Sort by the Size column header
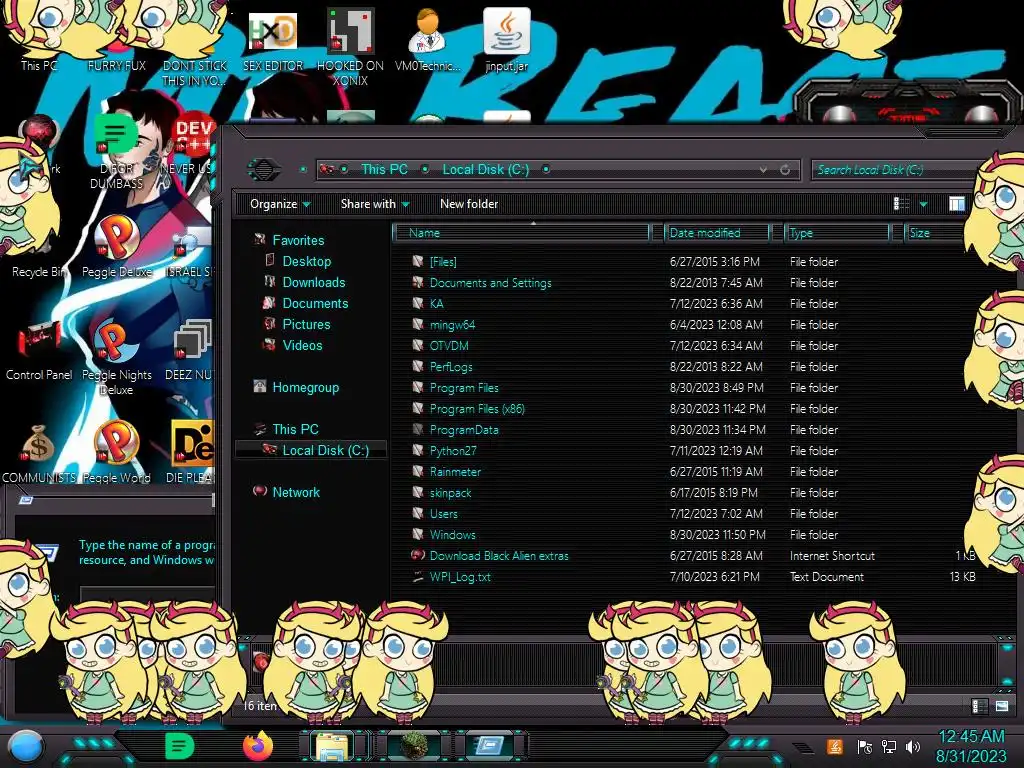Viewport: 1024px width, 768px height. 934,233
